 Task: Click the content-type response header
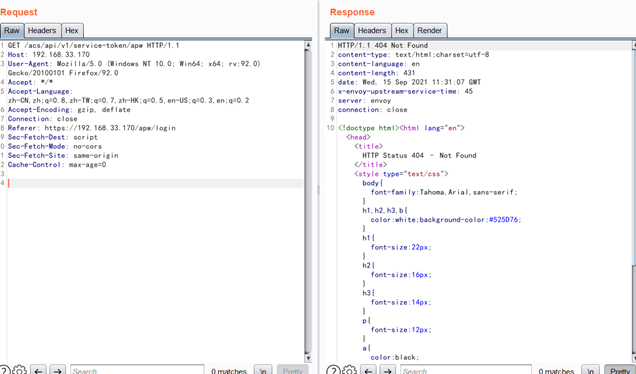(x=413, y=54)
